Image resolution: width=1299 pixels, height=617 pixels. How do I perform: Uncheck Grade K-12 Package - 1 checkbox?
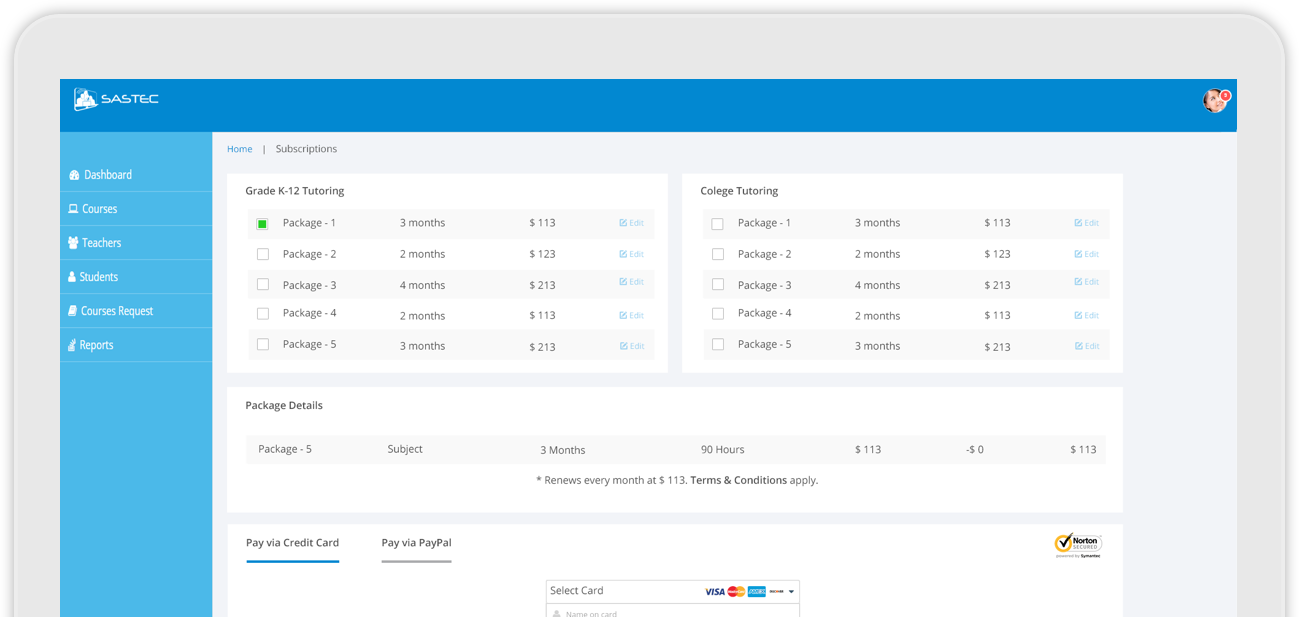tap(263, 224)
